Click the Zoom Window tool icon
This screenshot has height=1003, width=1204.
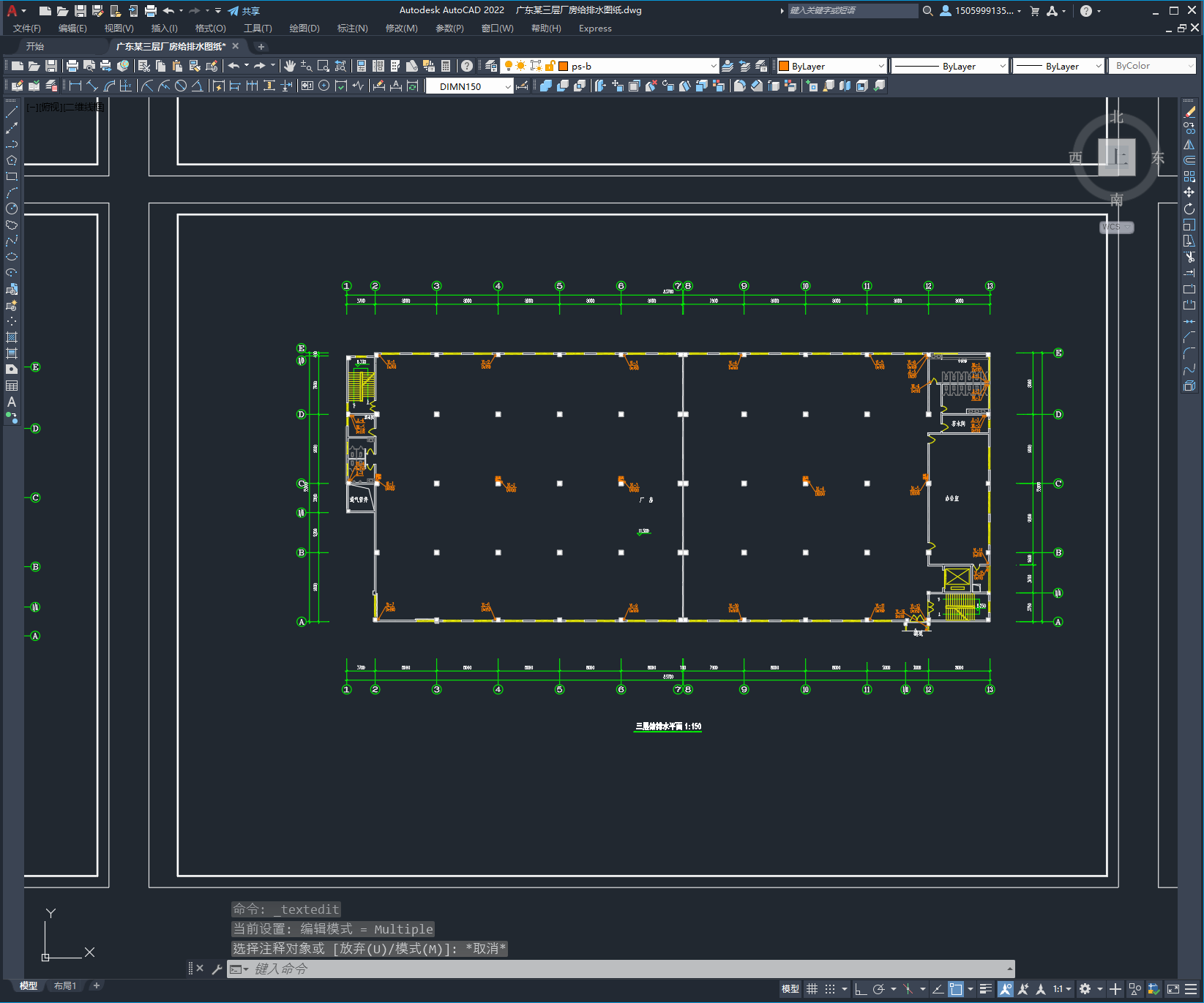pos(324,66)
